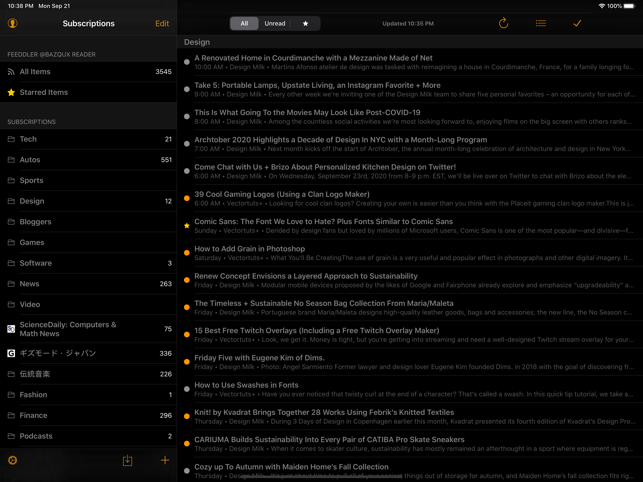Click the Design section header
643x482 pixels.
(x=410, y=42)
